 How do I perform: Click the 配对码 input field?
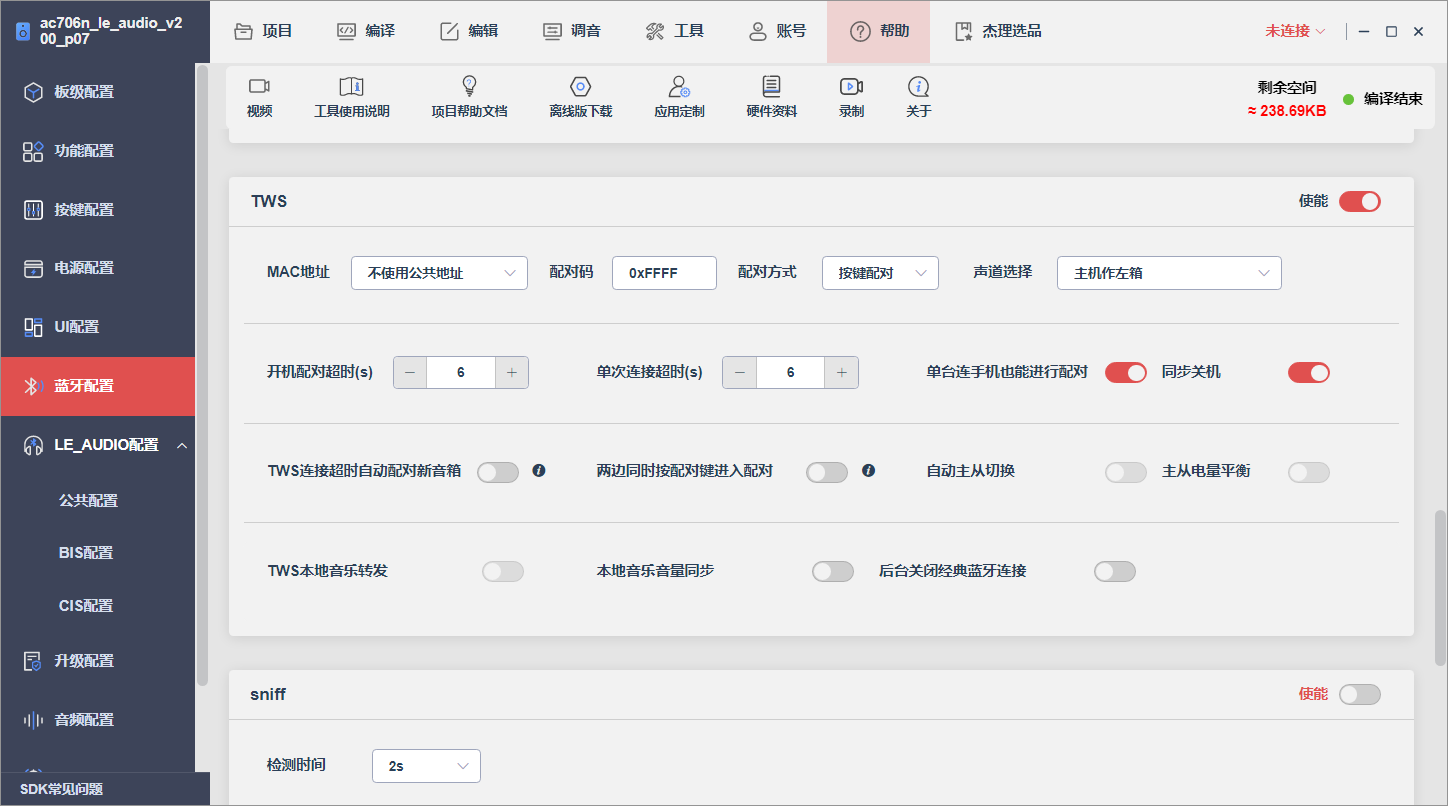[664, 273]
